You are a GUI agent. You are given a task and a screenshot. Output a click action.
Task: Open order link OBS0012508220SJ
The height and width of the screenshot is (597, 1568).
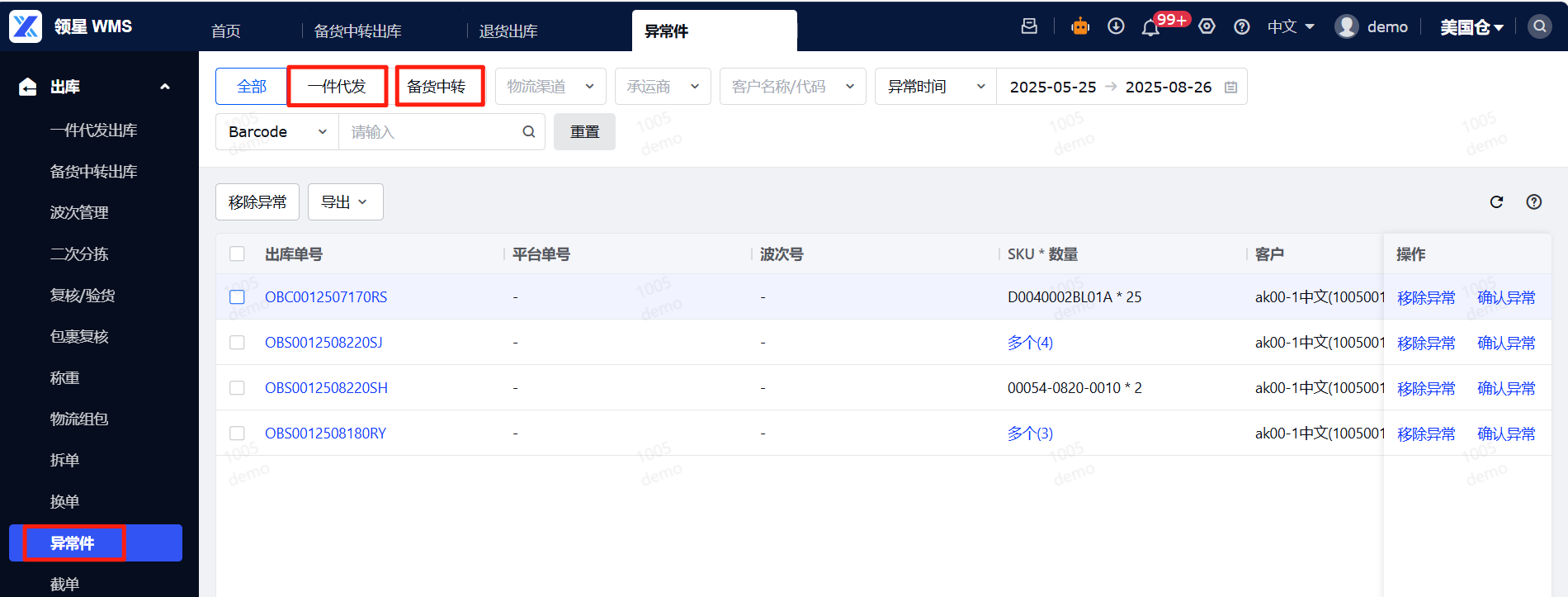[324, 342]
